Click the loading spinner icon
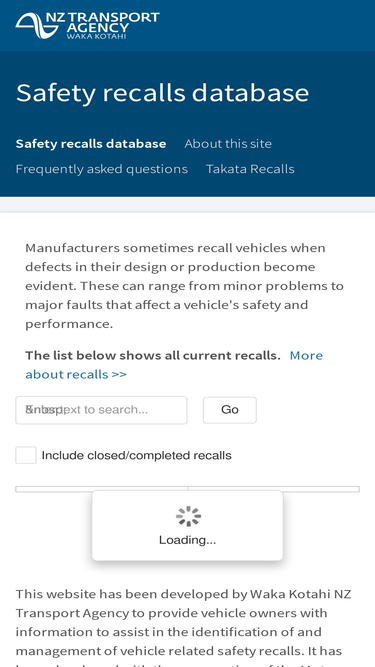This screenshot has width=375, height=667. 188,516
